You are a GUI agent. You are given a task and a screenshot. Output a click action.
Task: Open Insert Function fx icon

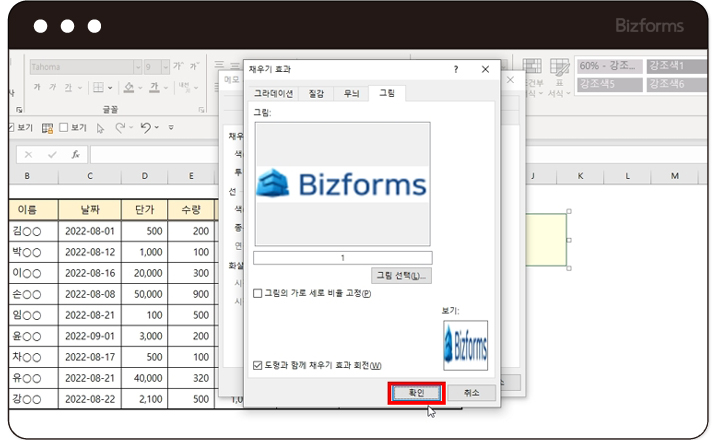coord(76,155)
